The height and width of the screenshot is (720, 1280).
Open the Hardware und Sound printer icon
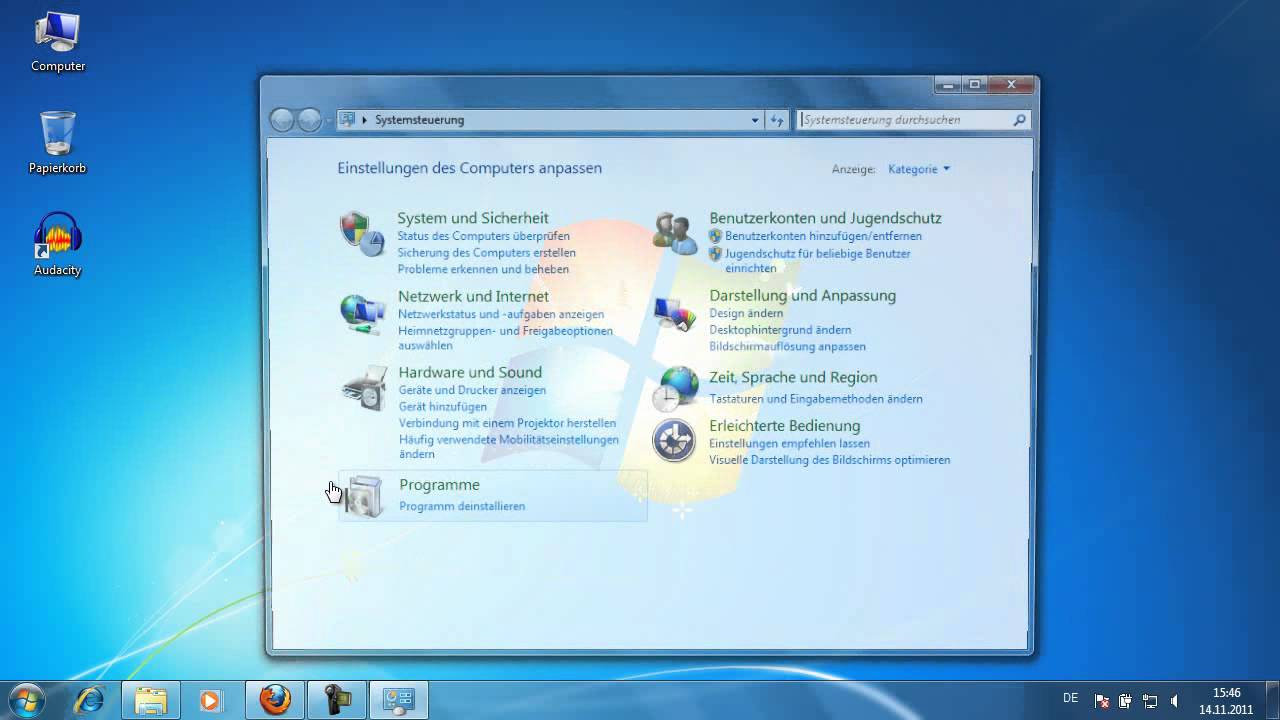click(x=363, y=388)
